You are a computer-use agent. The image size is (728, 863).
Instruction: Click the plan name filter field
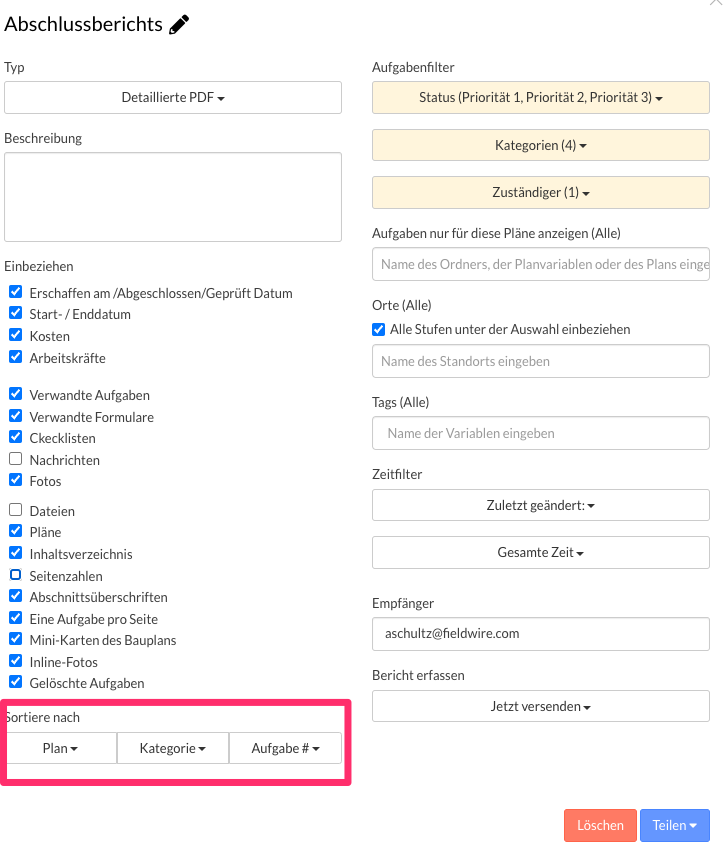541,265
